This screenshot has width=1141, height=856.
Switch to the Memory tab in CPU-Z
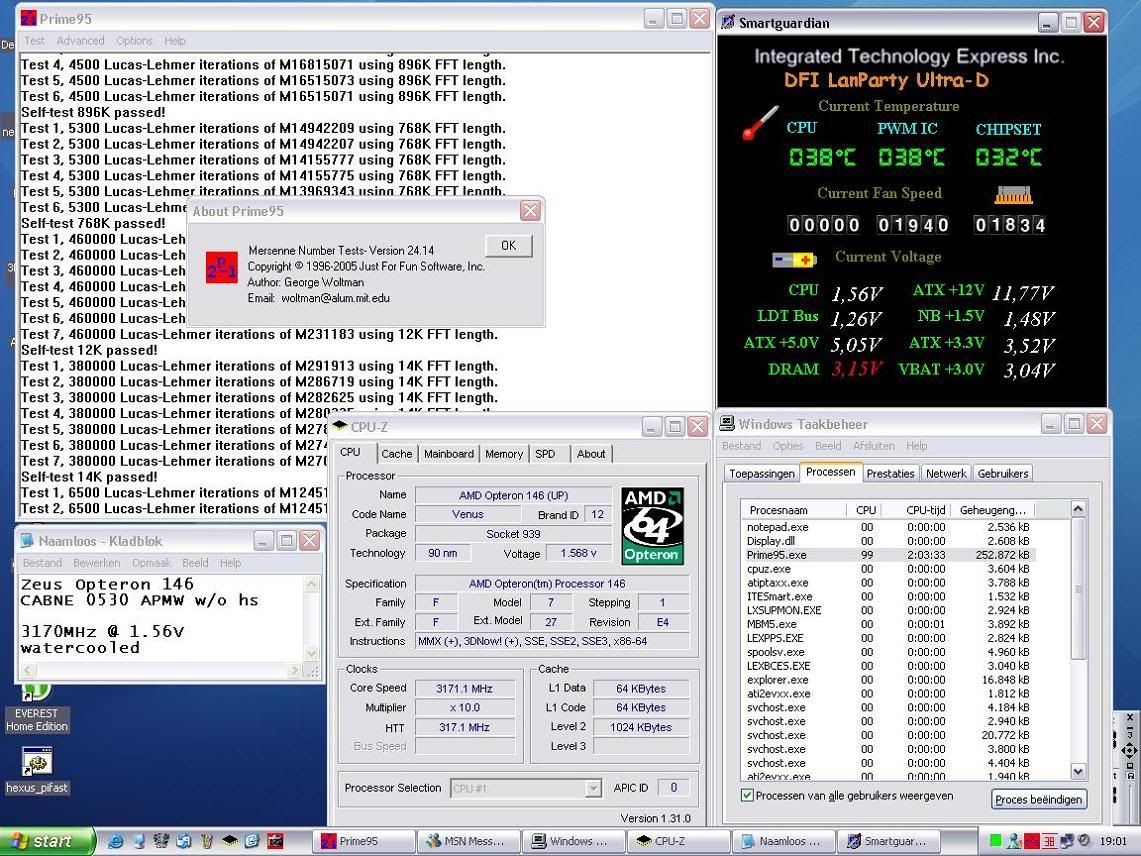(504, 453)
